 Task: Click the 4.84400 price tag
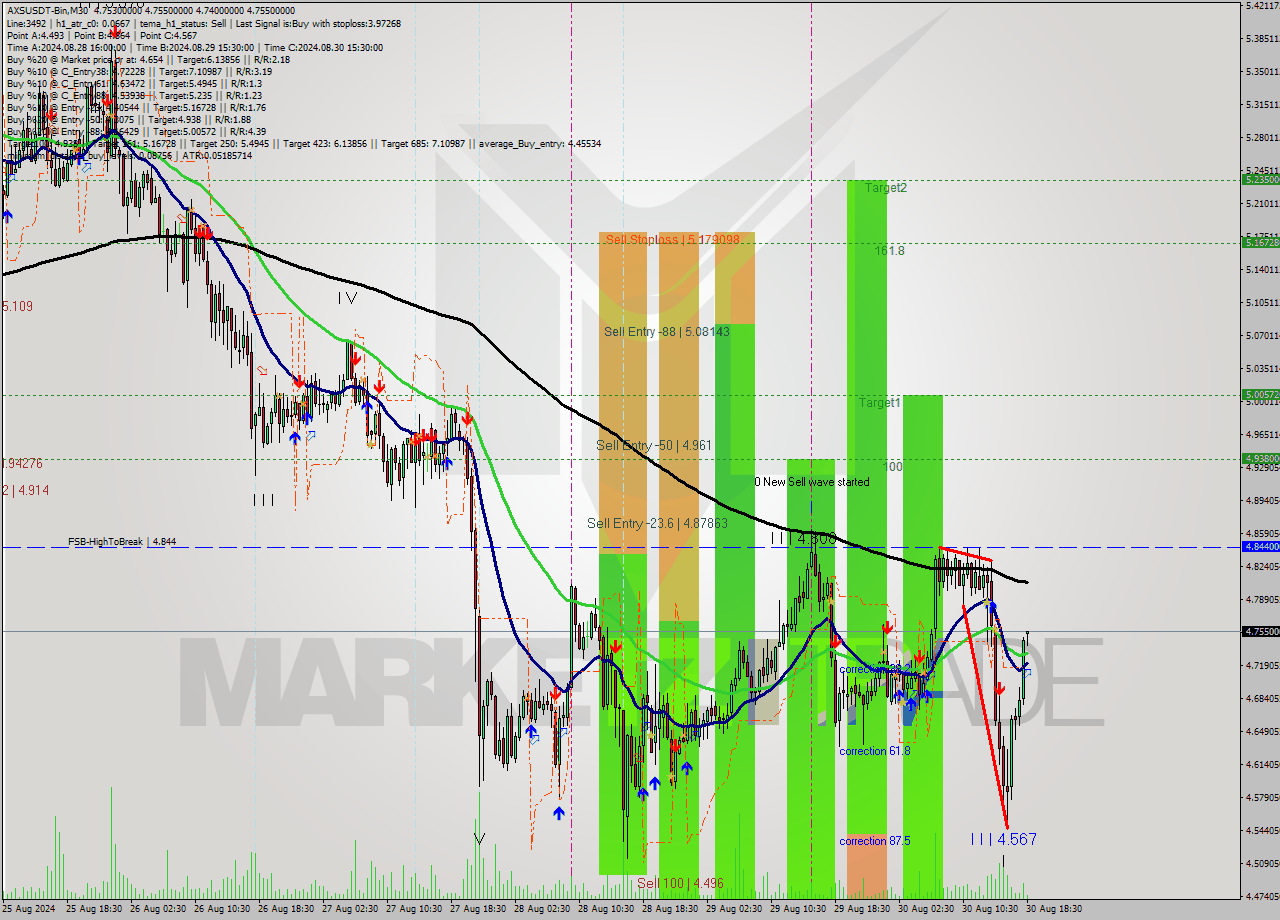click(x=1260, y=547)
